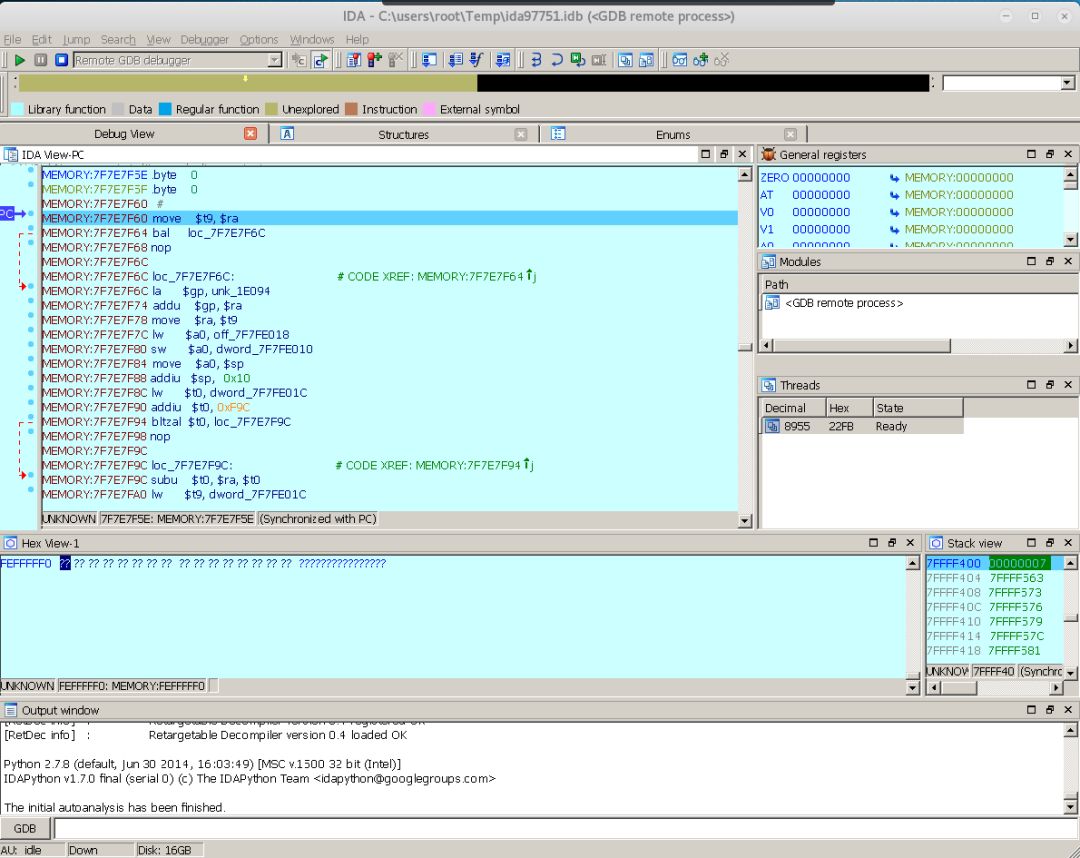Viewport: 1080px width, 858px height.
Task: Click the set current IP toolbar icon
Action: 320,60
